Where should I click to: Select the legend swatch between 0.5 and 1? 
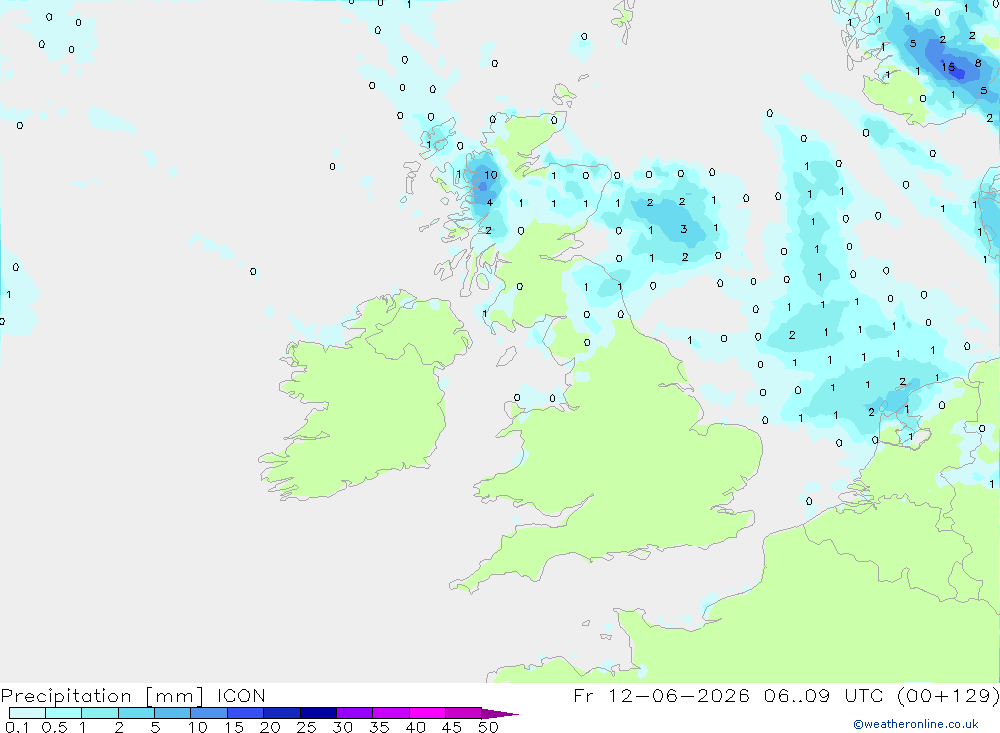(64, 713)
